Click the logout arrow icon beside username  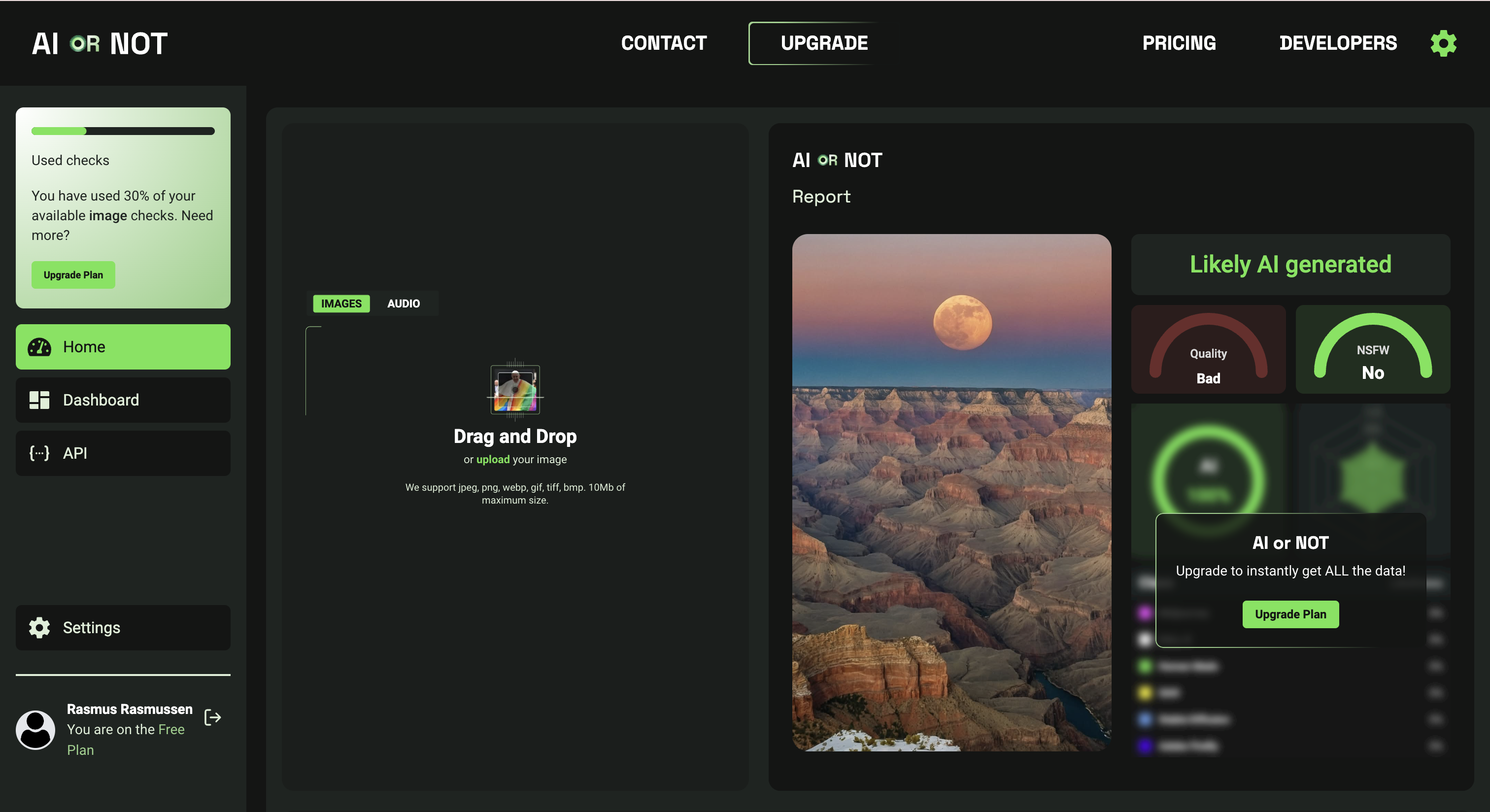click(x=213, y=718)
